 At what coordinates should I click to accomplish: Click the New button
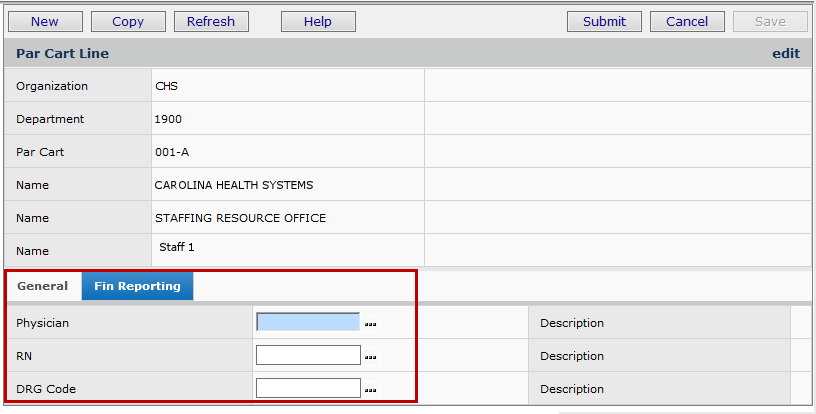click(44, 21)
